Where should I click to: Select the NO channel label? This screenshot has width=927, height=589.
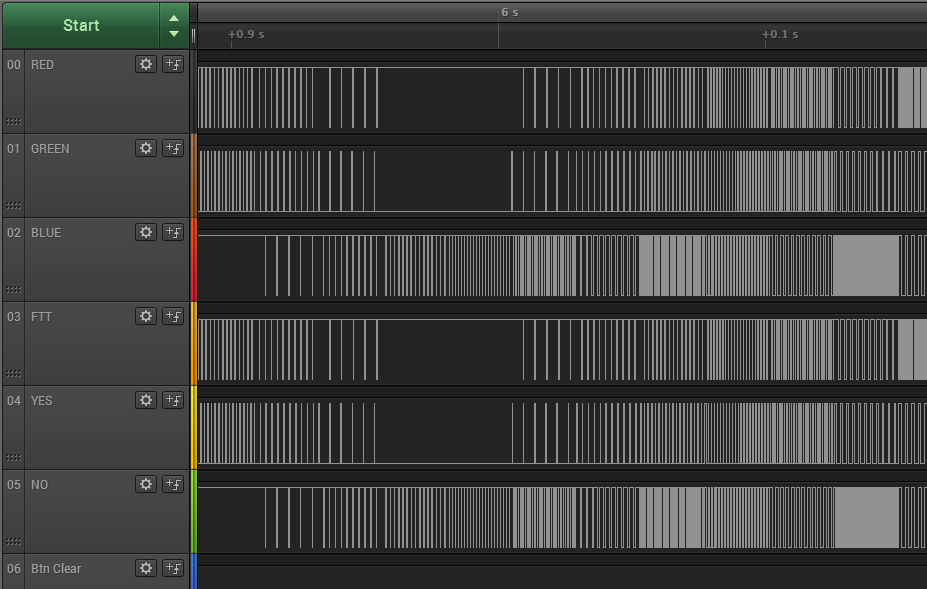click(40, 484)
